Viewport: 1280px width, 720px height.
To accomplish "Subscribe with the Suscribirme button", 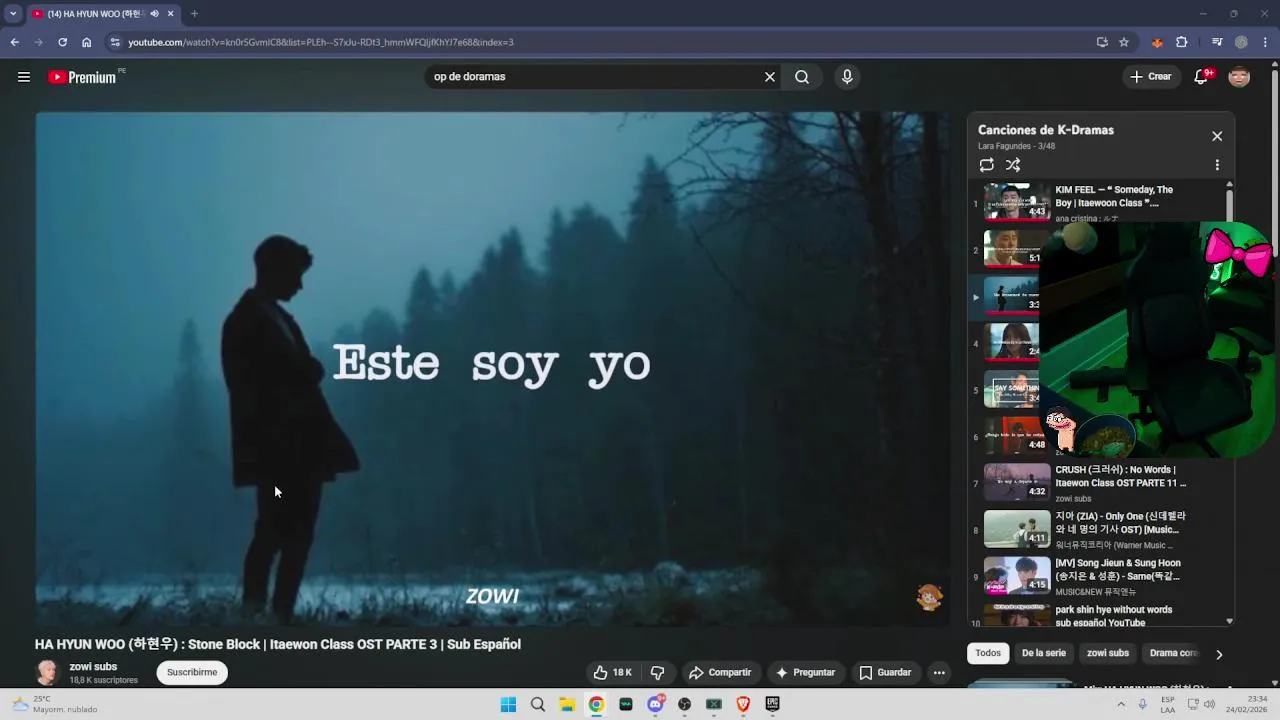I will [x=192, y=673].
